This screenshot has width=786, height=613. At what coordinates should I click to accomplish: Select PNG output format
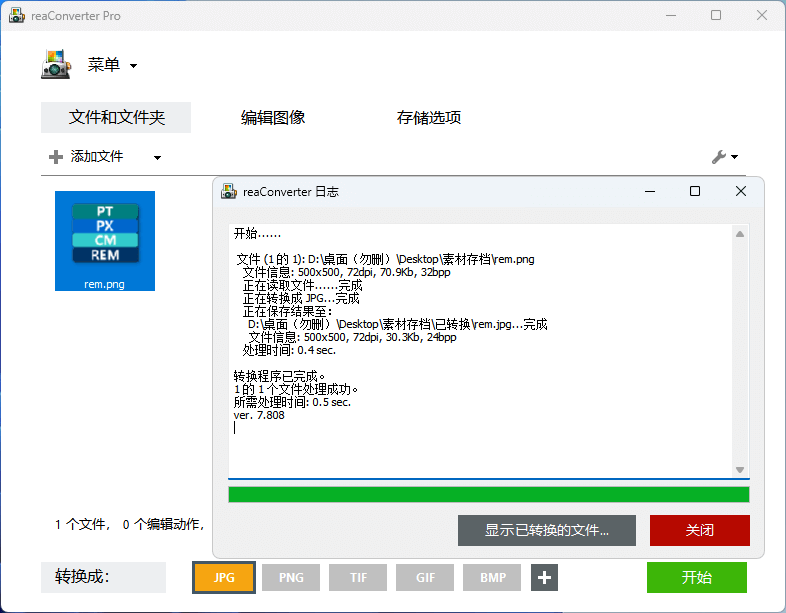pos(291,577)
